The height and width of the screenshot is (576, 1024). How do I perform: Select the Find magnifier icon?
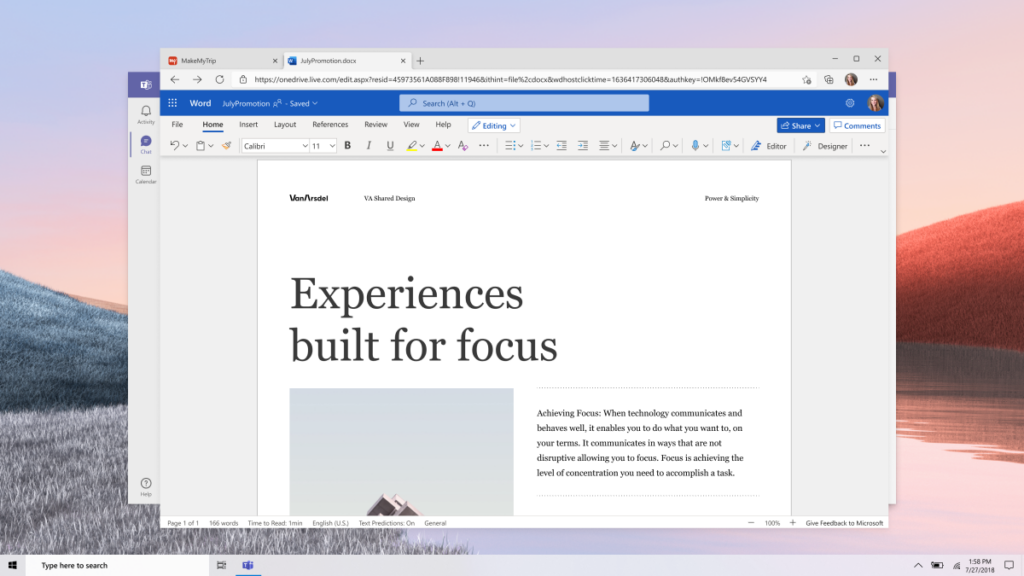click(x=665, y=145)
